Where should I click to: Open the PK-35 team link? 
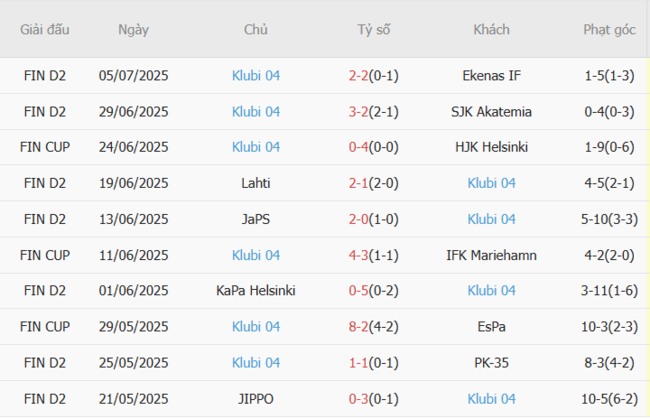[491, 363]
